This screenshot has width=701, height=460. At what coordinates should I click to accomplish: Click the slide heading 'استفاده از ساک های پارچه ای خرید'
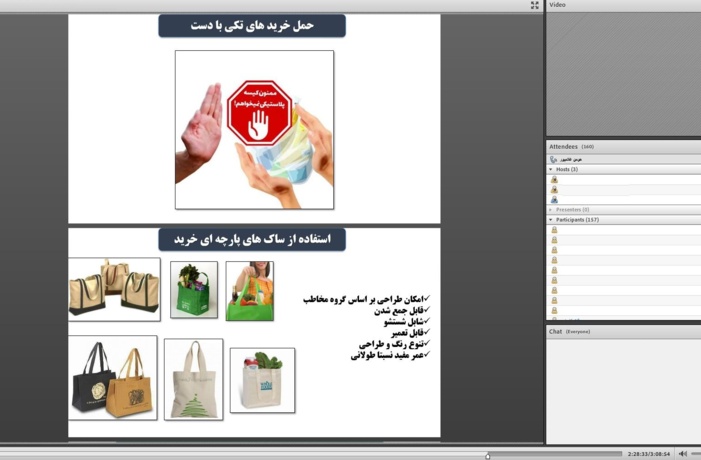(252, 239)
